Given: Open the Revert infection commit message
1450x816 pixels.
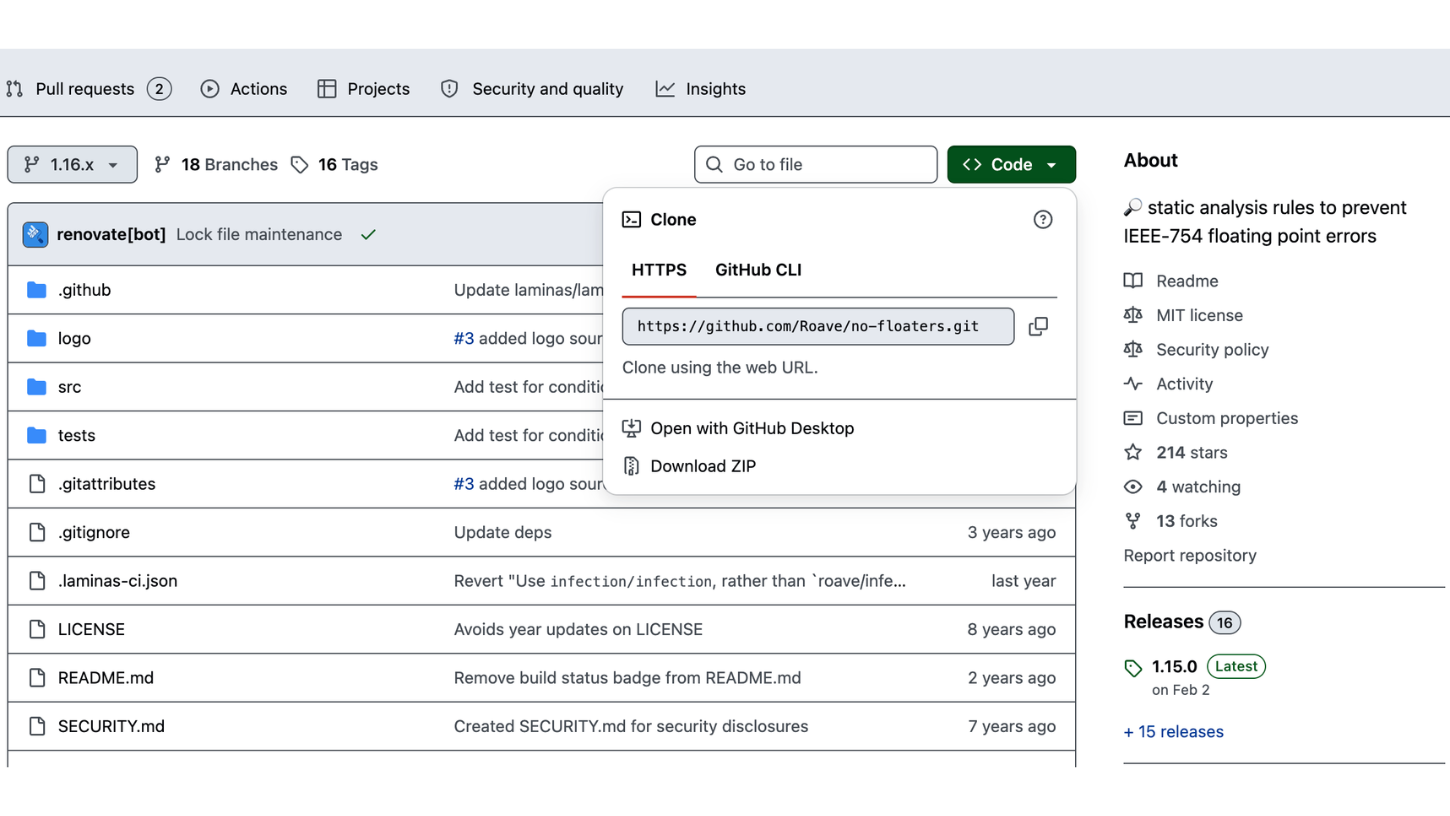Looking at the screenshot, I should 680,581.
